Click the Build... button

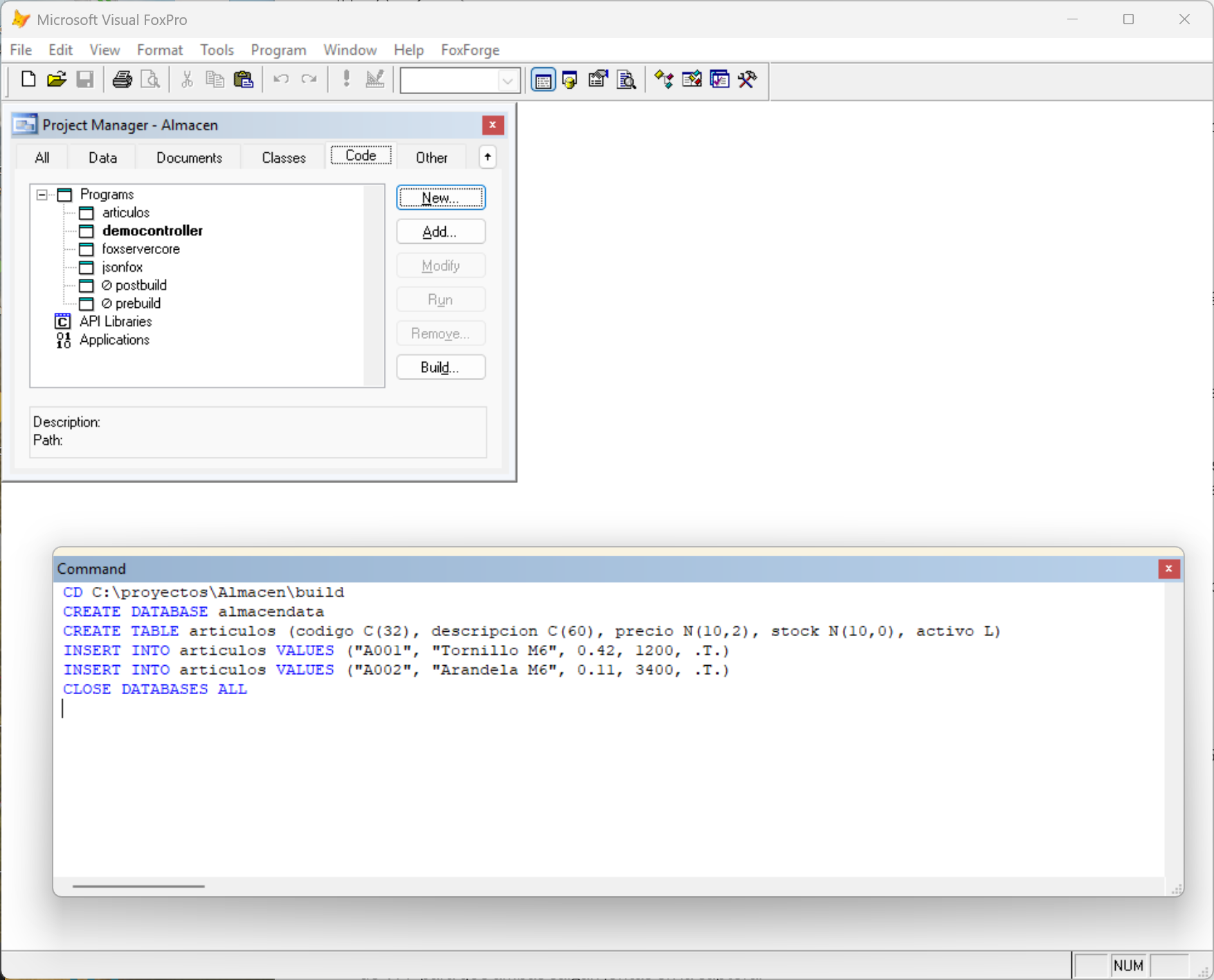(441, 367)
